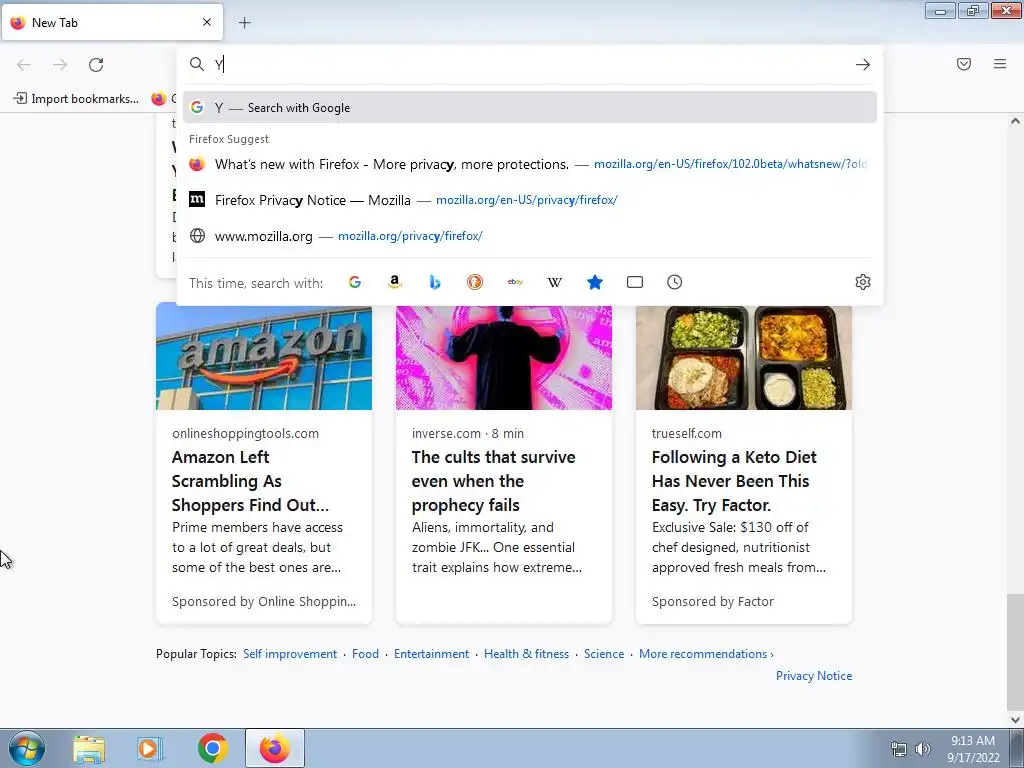Go back to the previous page
Image resolution: width=1024 pixels, height=768 pixels.
24,65
